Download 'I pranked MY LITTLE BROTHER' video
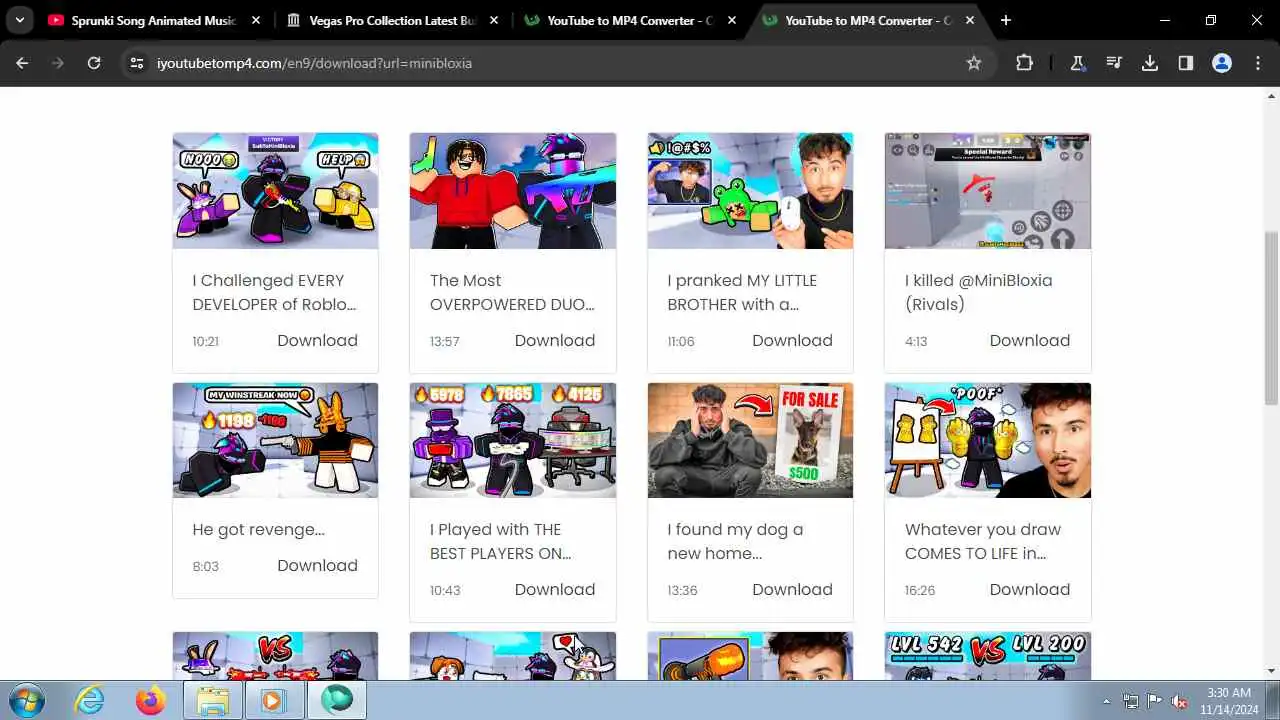Image resolution: width=1280 pixels, height=720 pixels. click(792, 340)
